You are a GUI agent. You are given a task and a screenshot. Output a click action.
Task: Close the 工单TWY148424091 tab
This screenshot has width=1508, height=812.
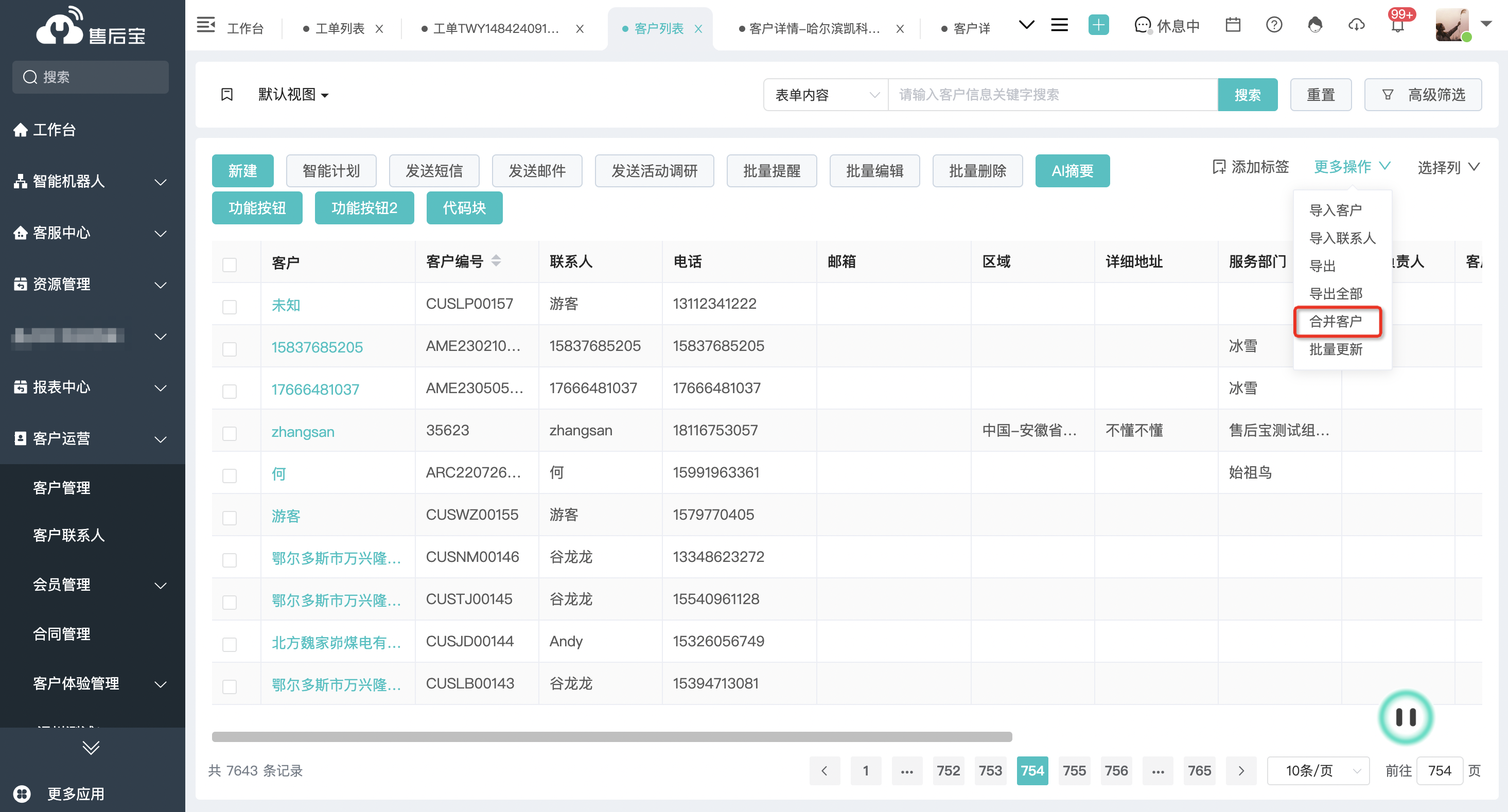(x=580, y=29)
